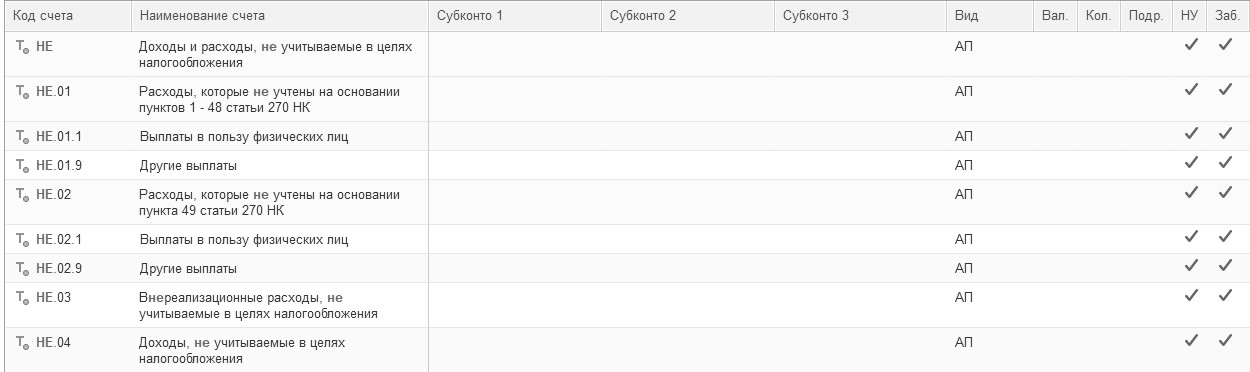Click the account icon beside НЕ.02

(x=22, y=194)
